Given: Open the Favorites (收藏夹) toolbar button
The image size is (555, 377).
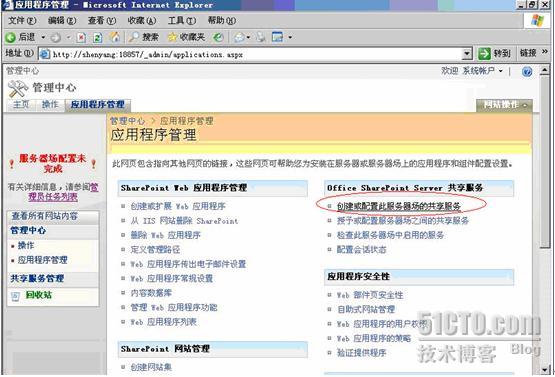Looking at the screenshot, I should tap(186, 37).
